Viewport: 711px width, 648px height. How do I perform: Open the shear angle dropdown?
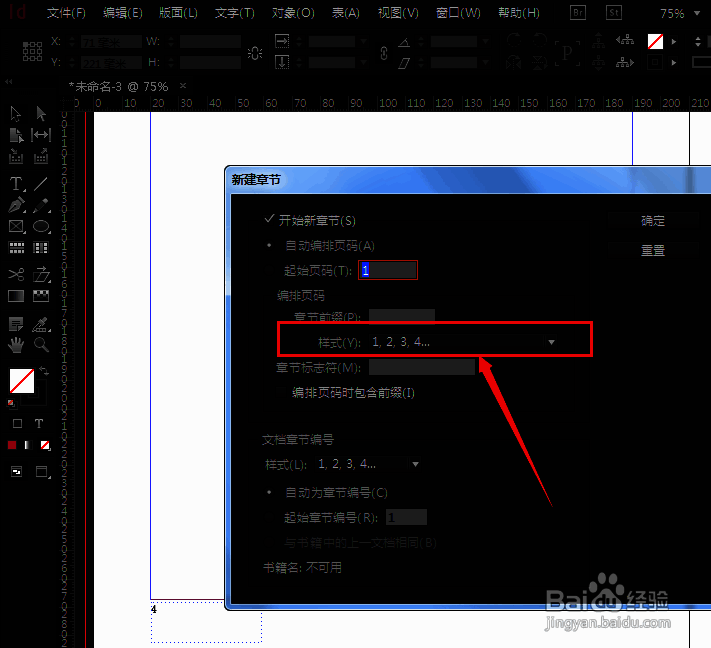pos(486,63)
